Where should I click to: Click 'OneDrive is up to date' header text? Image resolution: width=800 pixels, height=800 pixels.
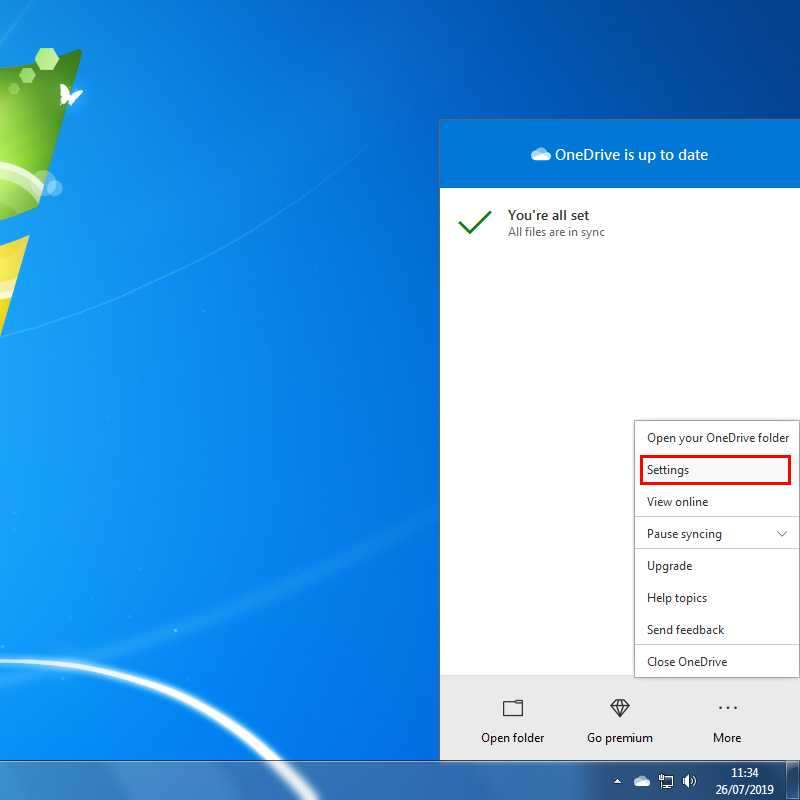(631, 155)
